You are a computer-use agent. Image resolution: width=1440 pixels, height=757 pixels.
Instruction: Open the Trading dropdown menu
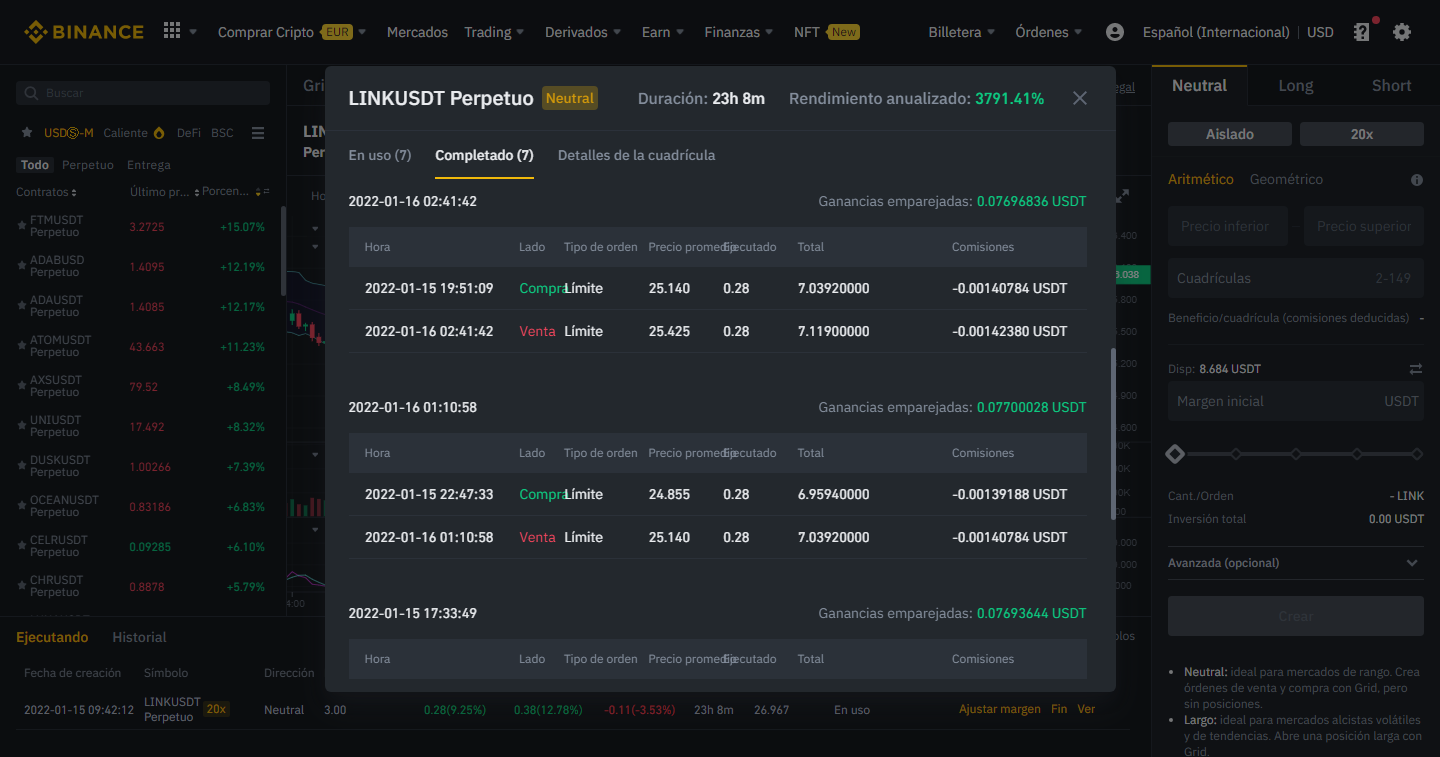pos(494,32)
